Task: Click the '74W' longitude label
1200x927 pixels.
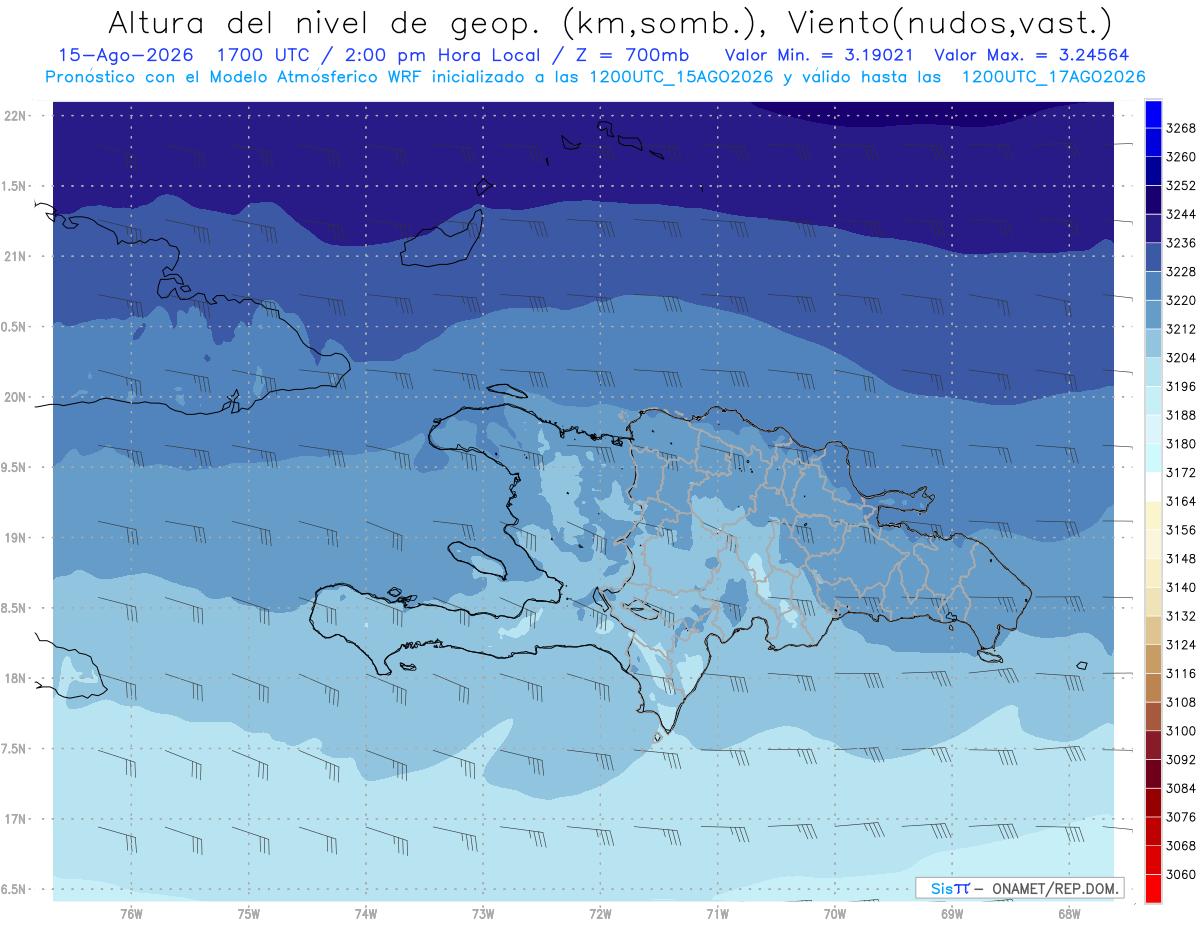Action: 366,914
